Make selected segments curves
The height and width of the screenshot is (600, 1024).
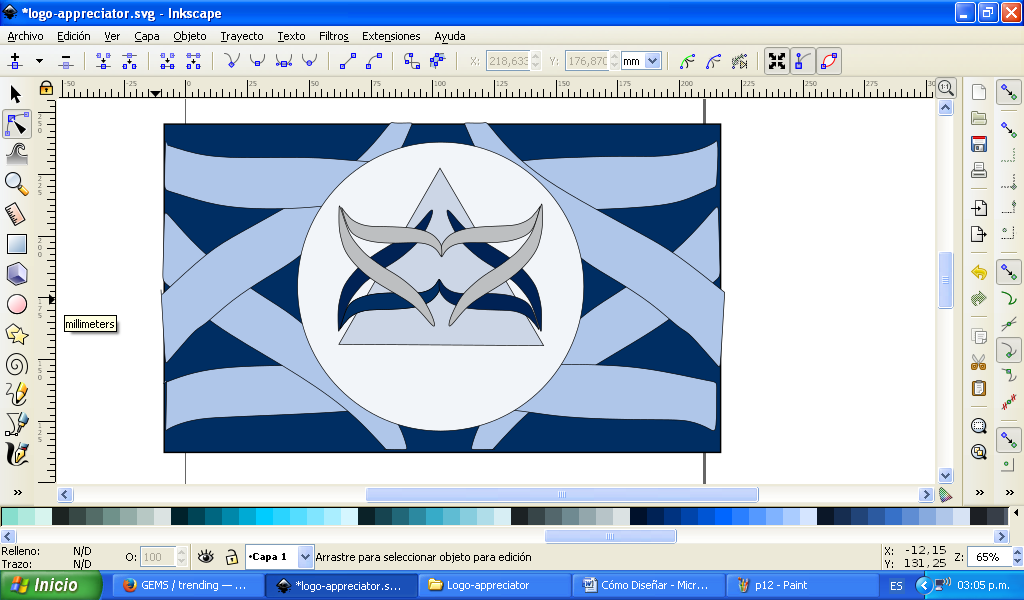[374, 61]
